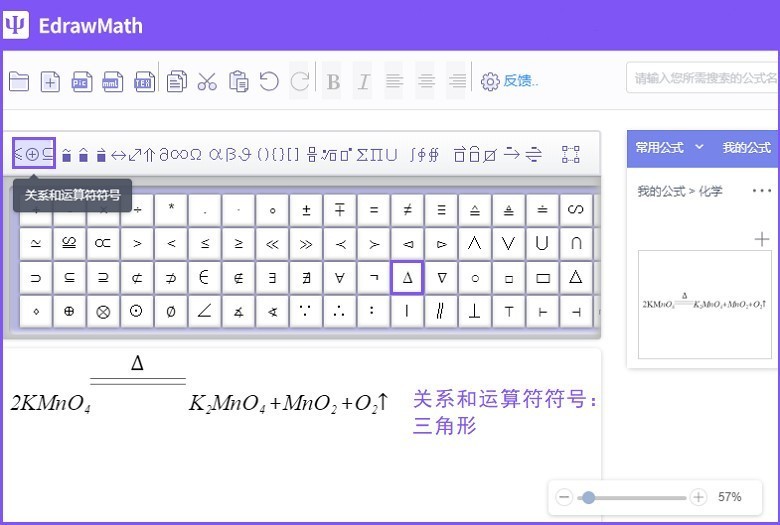Export formula as Pic image

pos(82,81)
